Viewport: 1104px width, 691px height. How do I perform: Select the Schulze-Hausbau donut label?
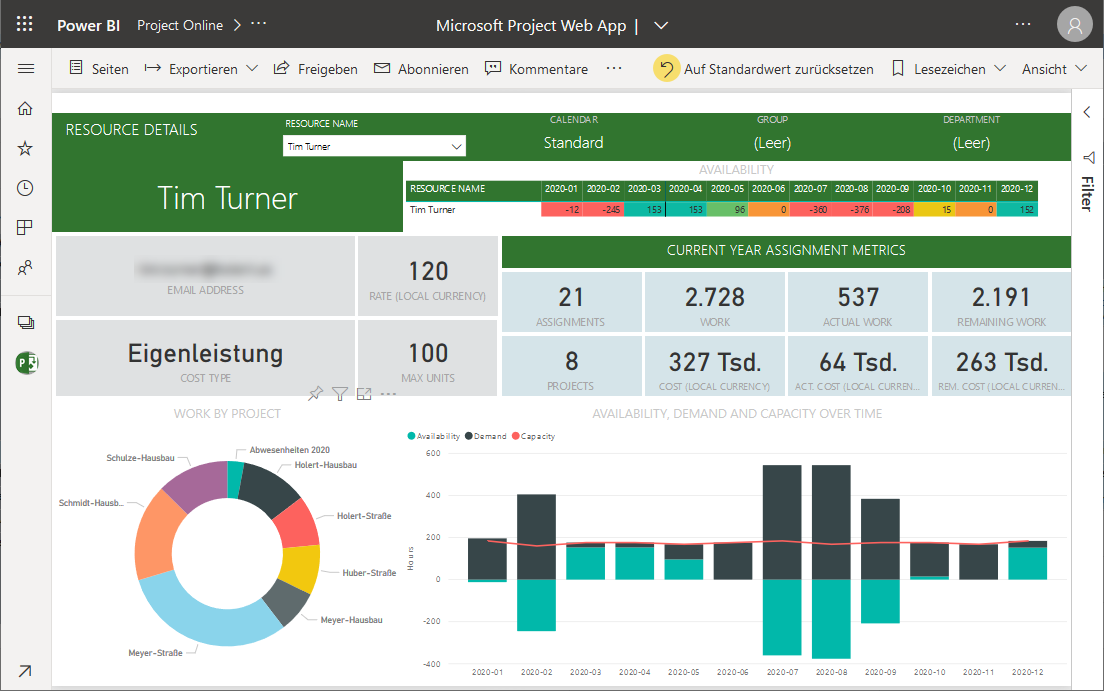click(140, 458)
